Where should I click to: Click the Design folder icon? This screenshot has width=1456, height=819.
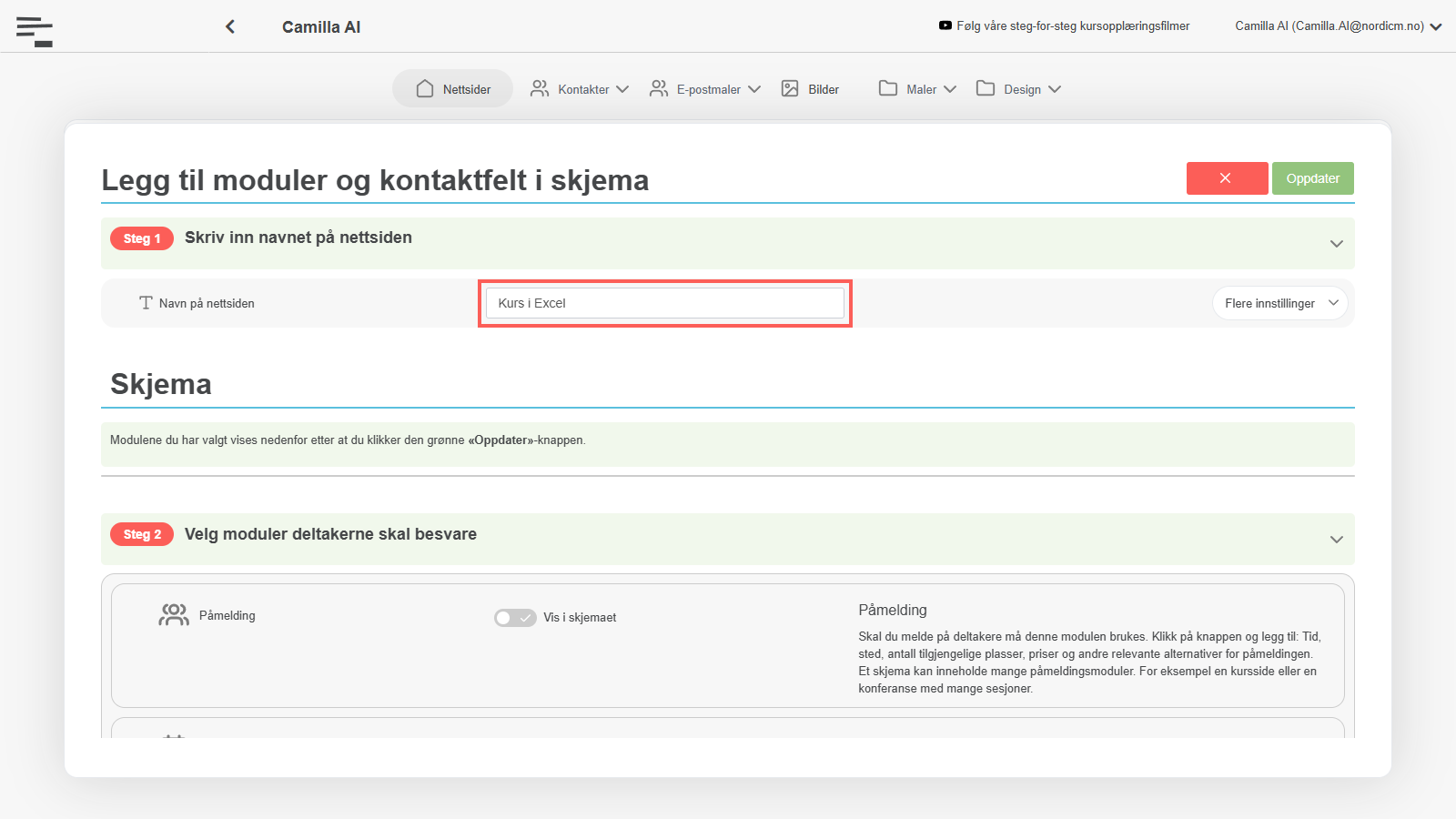point(986,88)
